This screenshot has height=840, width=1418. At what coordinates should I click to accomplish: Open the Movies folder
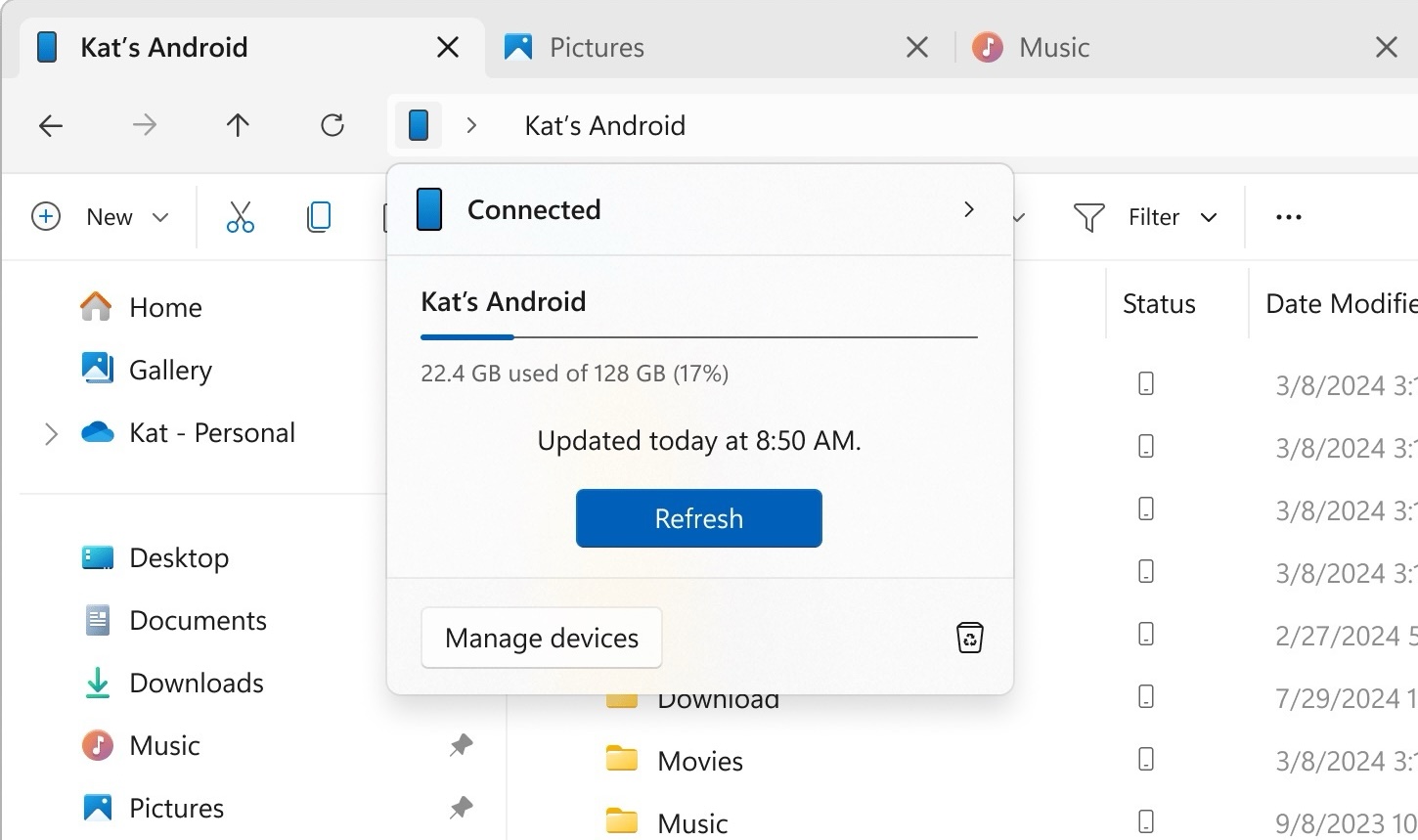[x=701, y=760]
